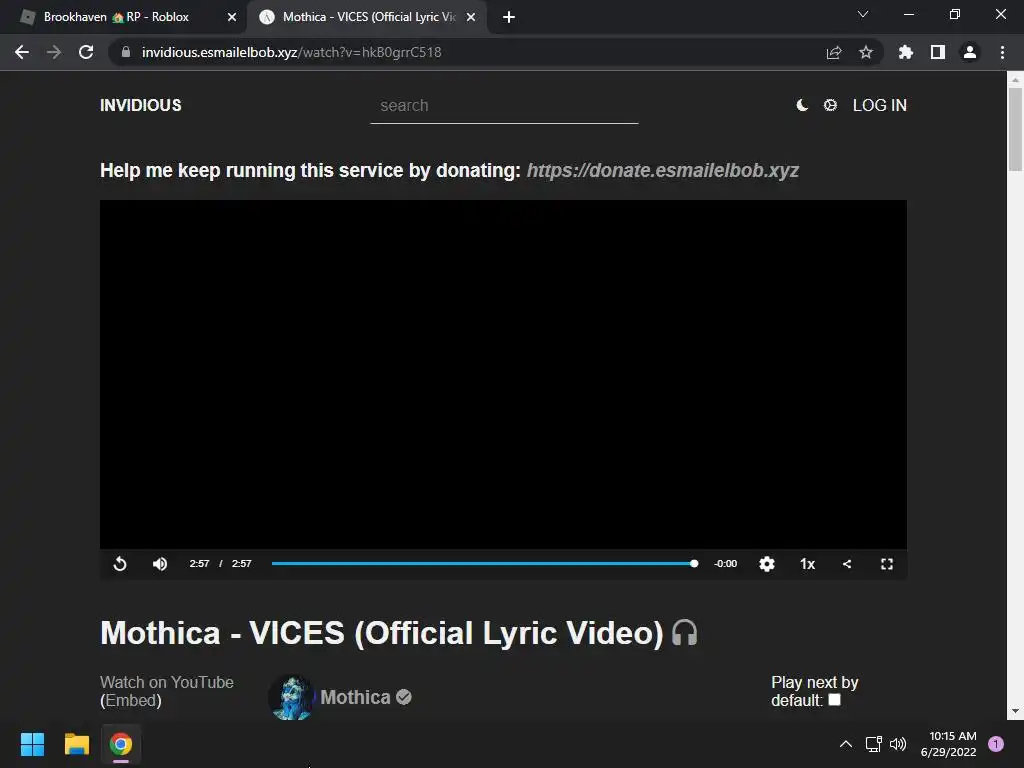Open the donate.esmailelbob.xyz link
This screenshot has height=768, width=1024.
662,170
